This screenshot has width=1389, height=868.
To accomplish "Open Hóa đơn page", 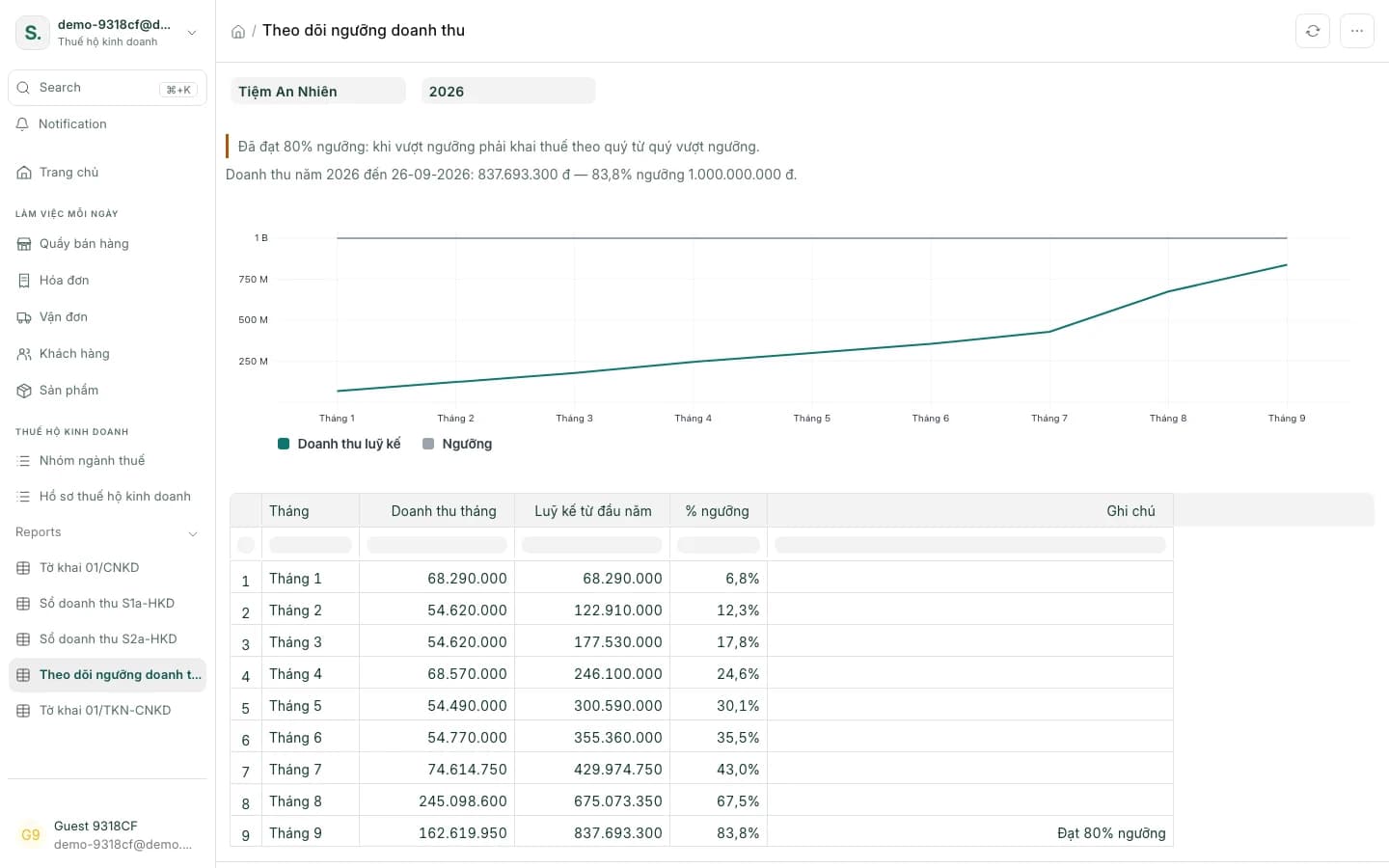I will coord(107,281).
